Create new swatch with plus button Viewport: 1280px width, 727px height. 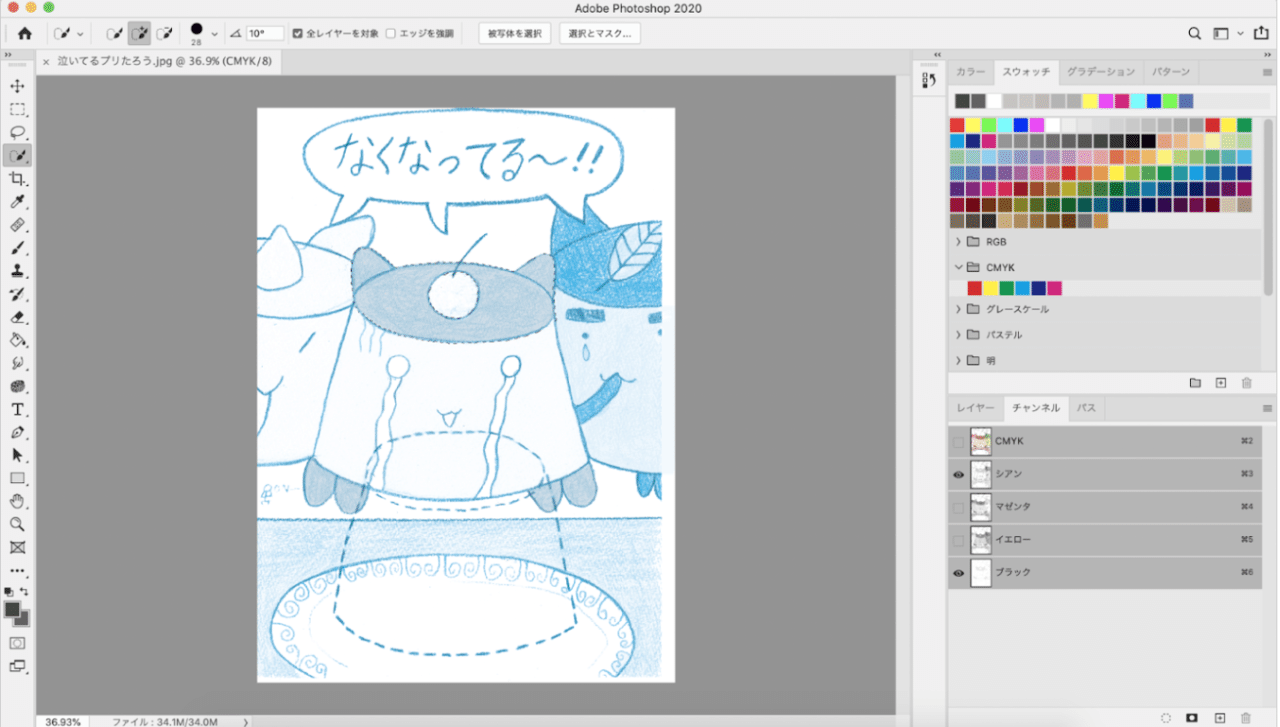[x=1220, y=383]
